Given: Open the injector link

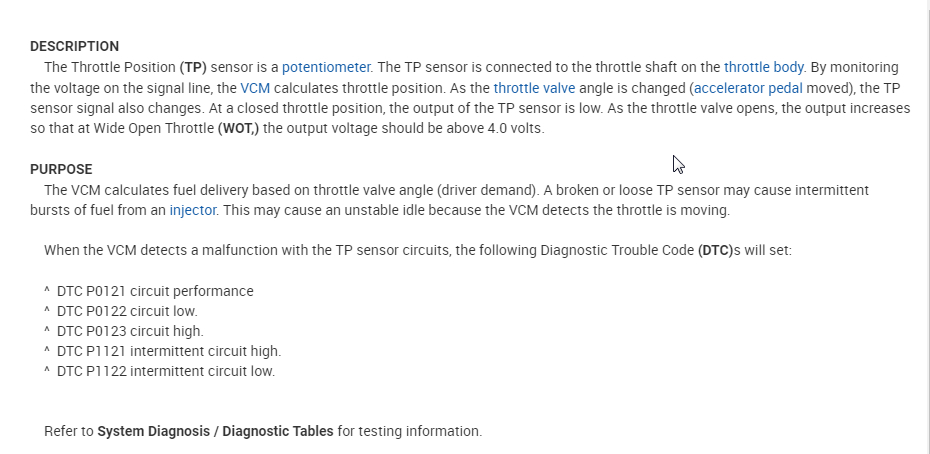Looking at the screenshot, I should point(193,210).
